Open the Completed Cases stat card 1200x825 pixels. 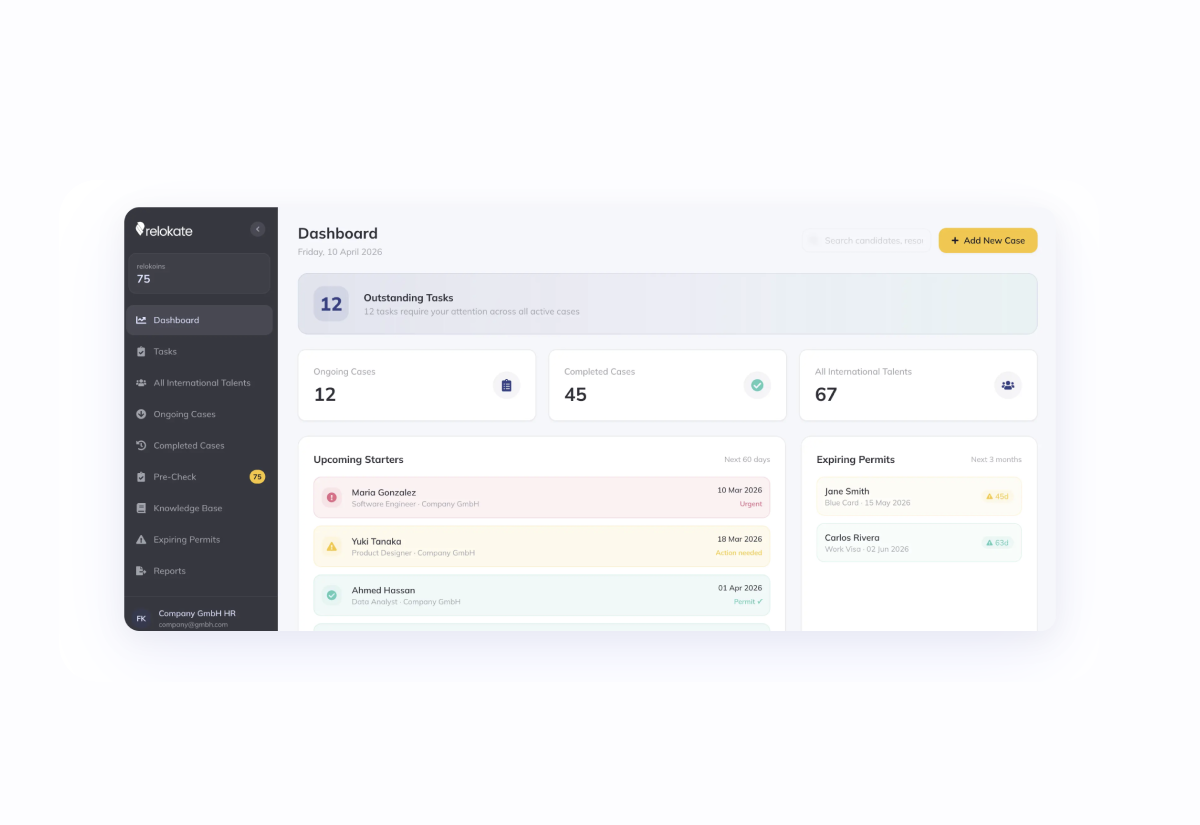tap(667, 385)
